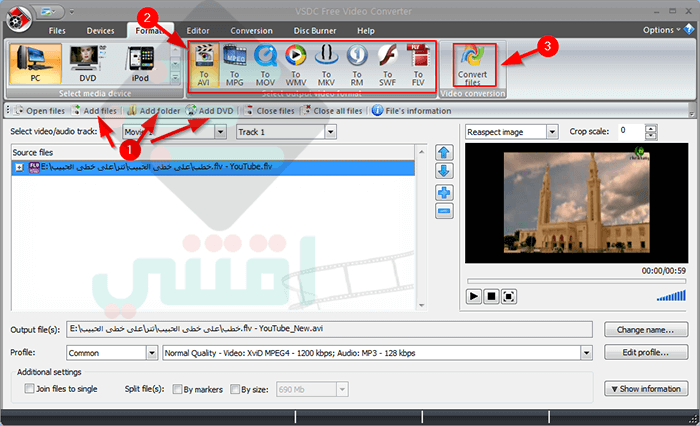Screen dimensions: 700x426
Task: Open the Reaspect image dropdown
Action: (552, 132)
